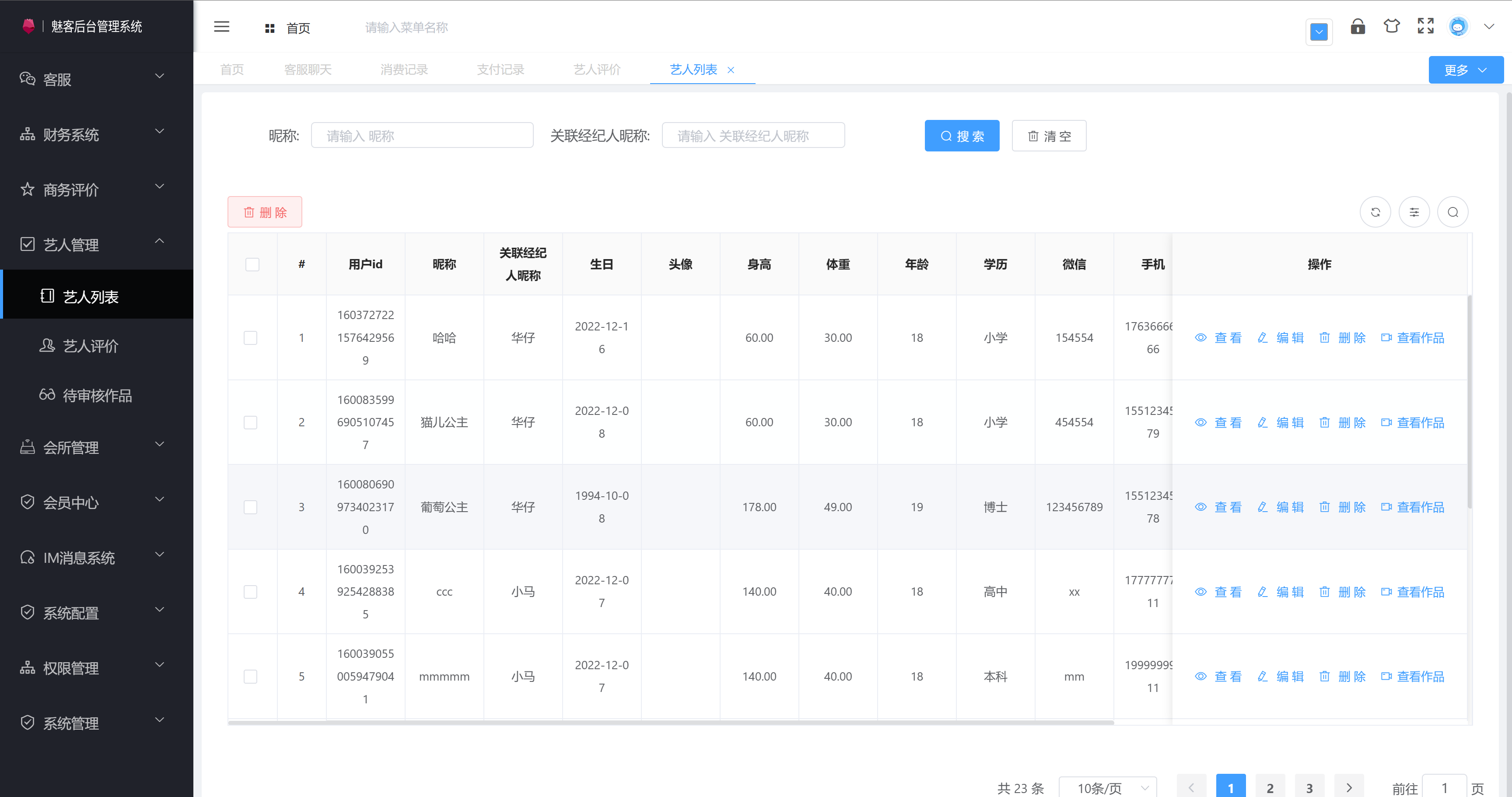Focus the 关联经纪人昵称 input field
The height and width of the screenshot is (797, 1512).
[x=753, y=136]
